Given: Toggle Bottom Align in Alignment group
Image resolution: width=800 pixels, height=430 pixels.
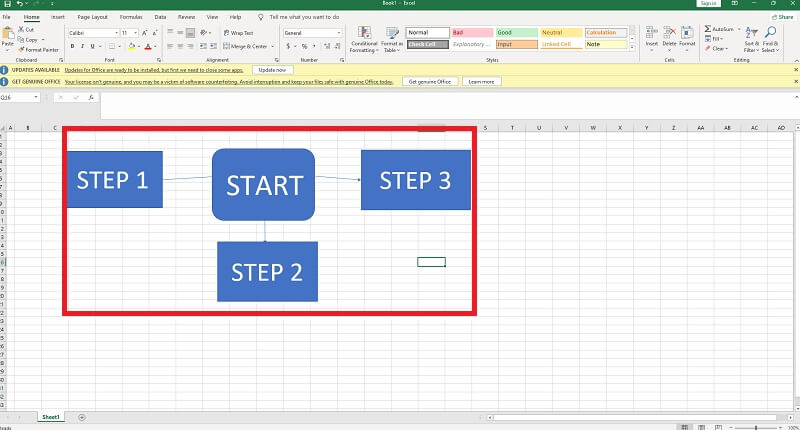Looking at the screenshot, I should point(190,33).
